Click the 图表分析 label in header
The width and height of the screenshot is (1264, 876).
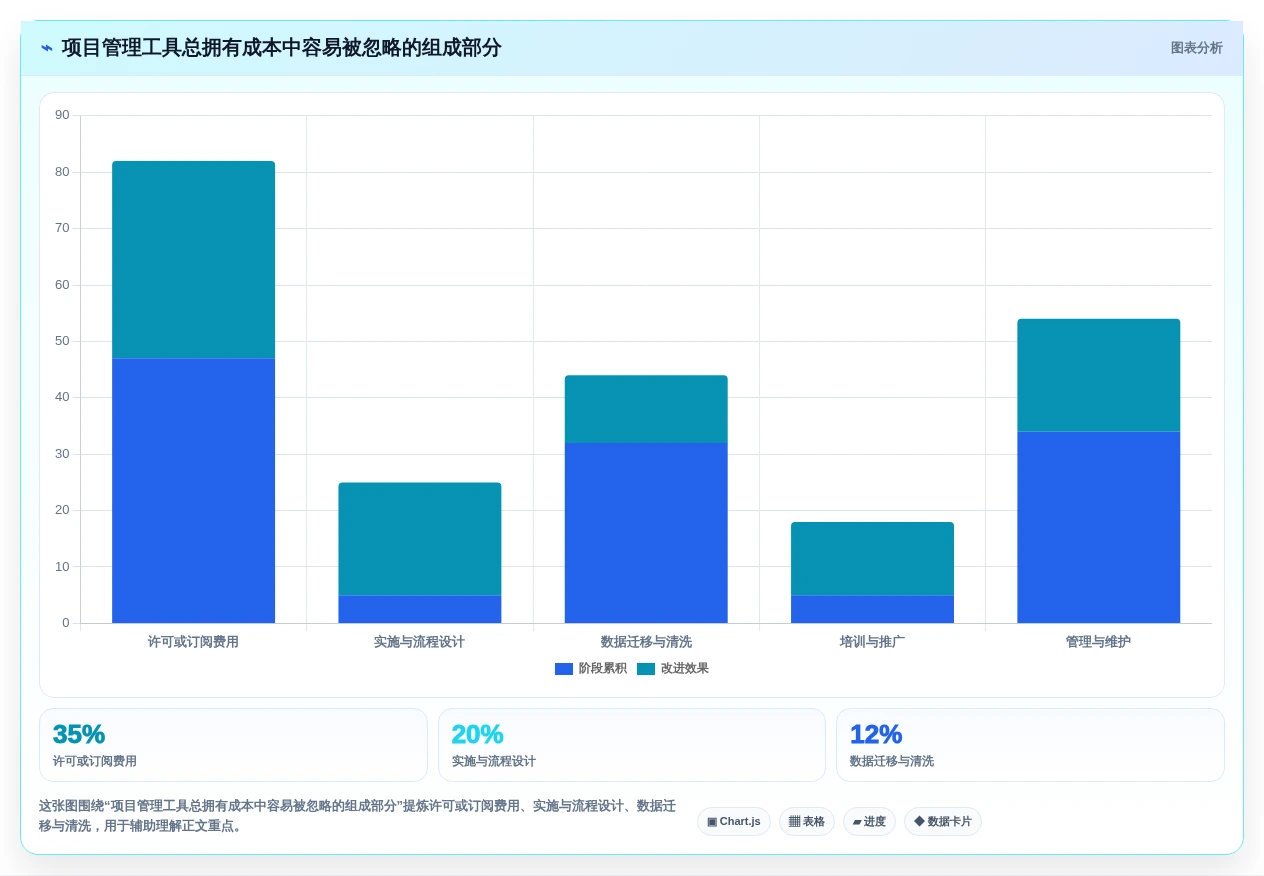[x=1197, y=48]
